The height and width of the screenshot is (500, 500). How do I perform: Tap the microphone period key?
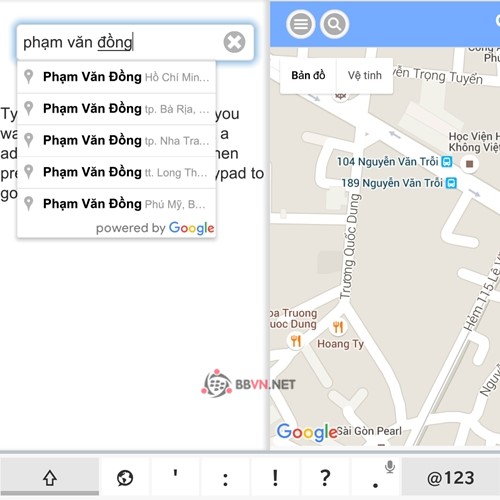coord(376,478)
